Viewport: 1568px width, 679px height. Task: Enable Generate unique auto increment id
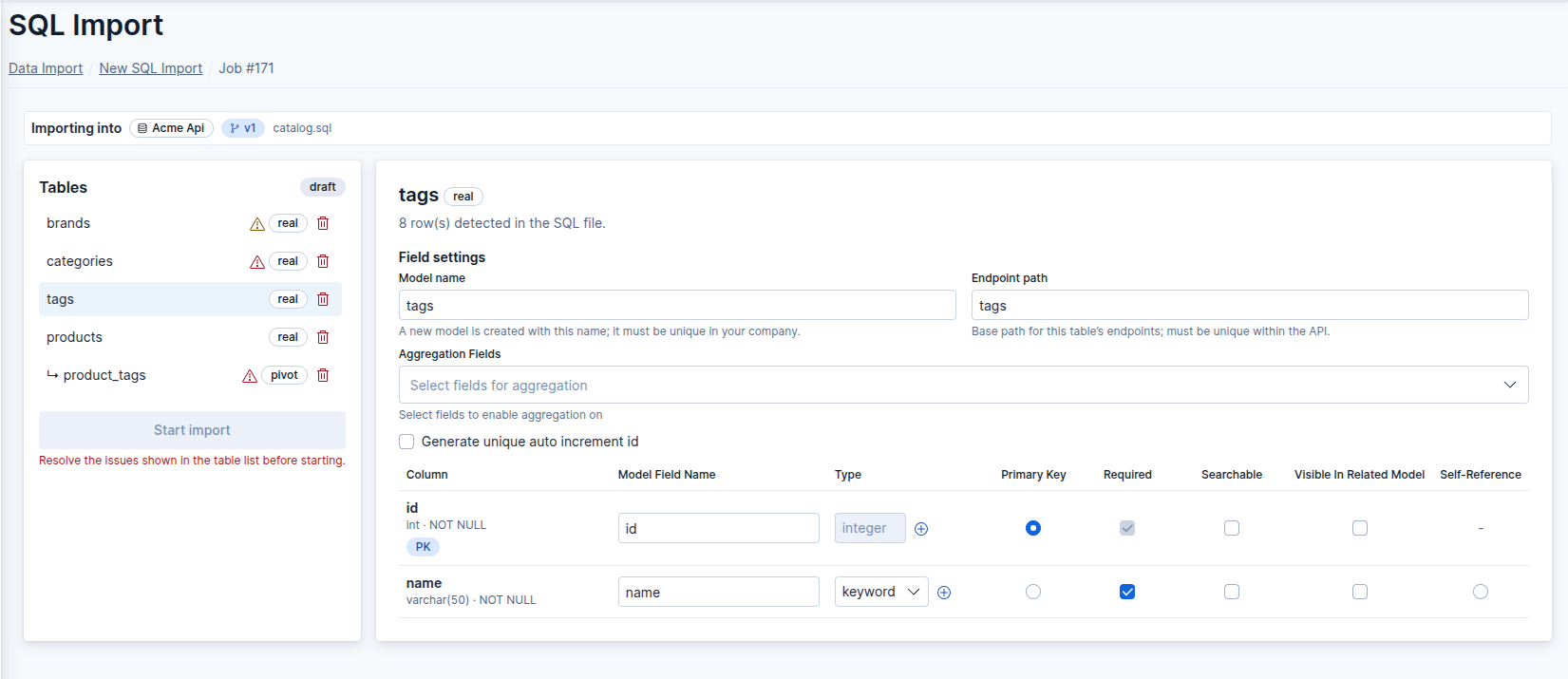click(406, 442)
